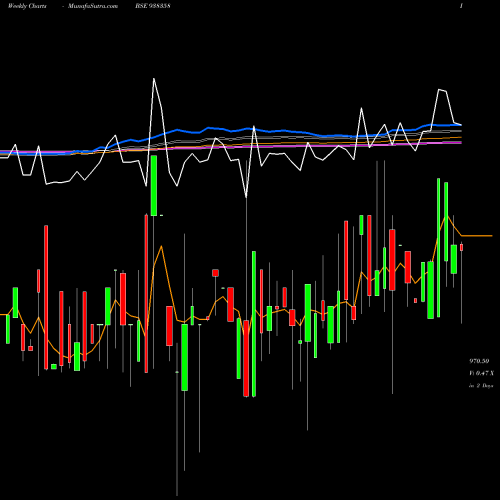
Task: Click the 'V: 0.47 X' volume text
Action: [x=481, y=373]
